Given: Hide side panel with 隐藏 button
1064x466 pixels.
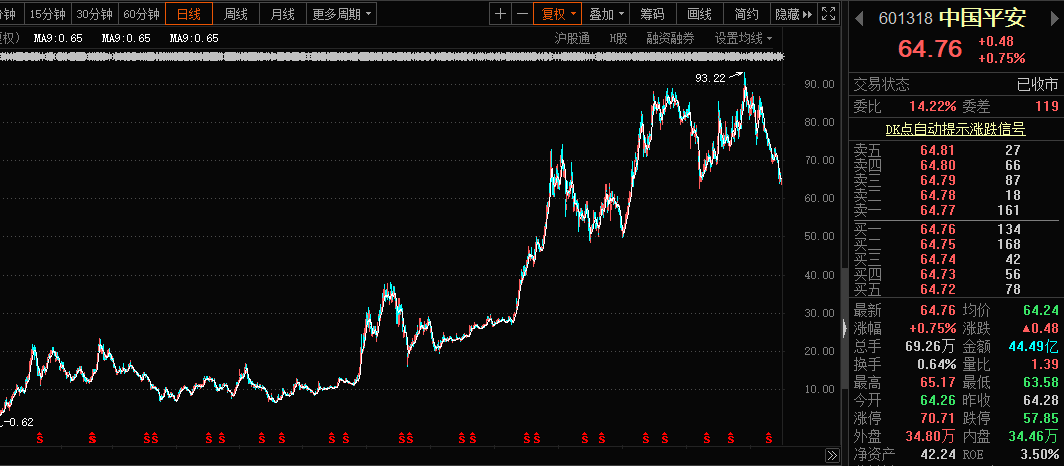Looking at the screenshot, I should coord(794,14).
